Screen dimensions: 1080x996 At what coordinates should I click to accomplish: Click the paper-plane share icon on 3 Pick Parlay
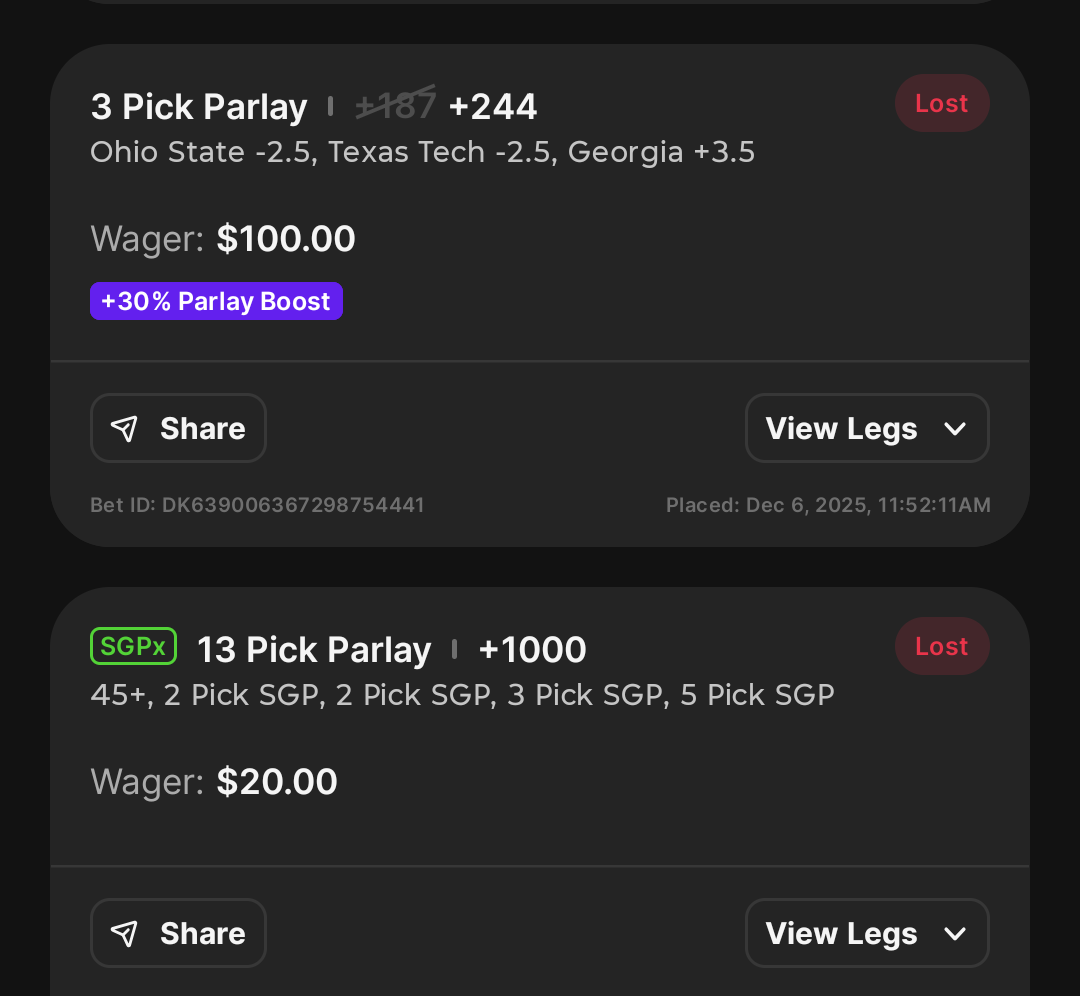pos(125,428)
